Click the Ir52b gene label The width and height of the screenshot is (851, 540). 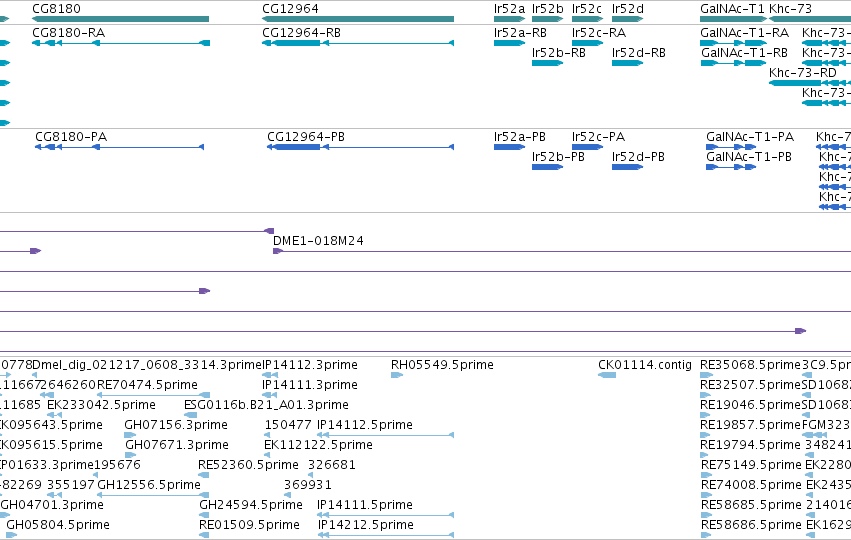(548, 9)
